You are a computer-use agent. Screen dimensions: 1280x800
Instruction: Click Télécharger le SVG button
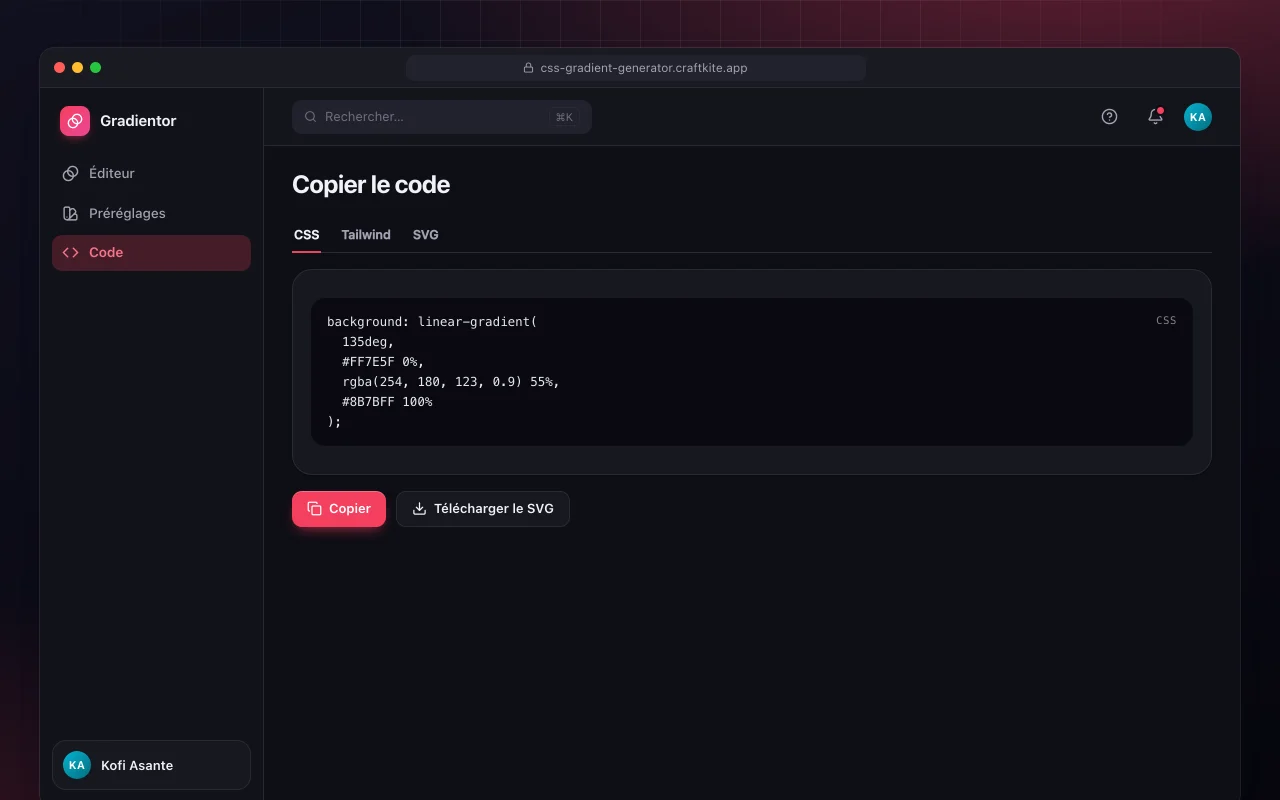(x=483, y=509)
